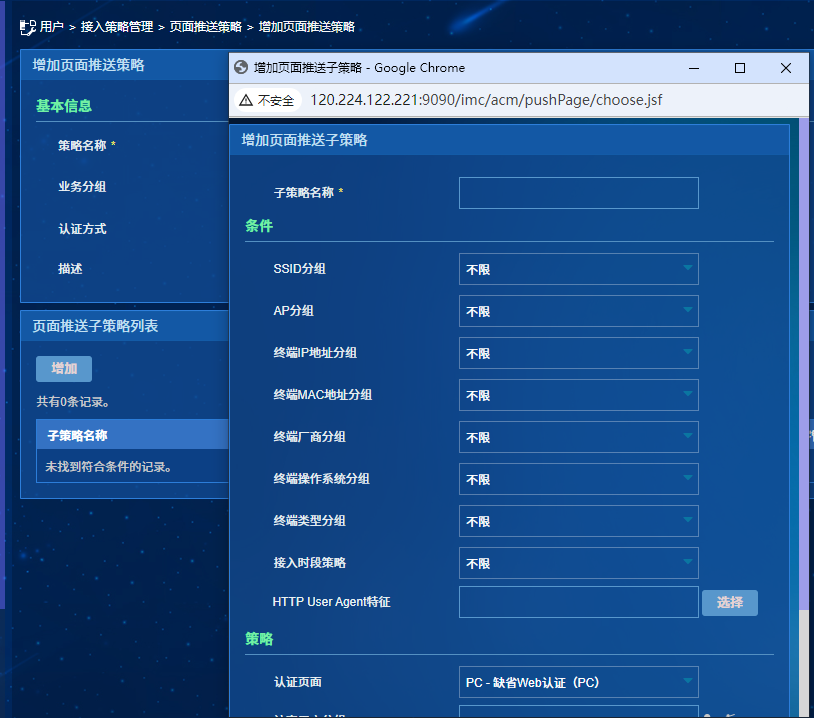Open the AP分组 dropdown

click(578, 311)
